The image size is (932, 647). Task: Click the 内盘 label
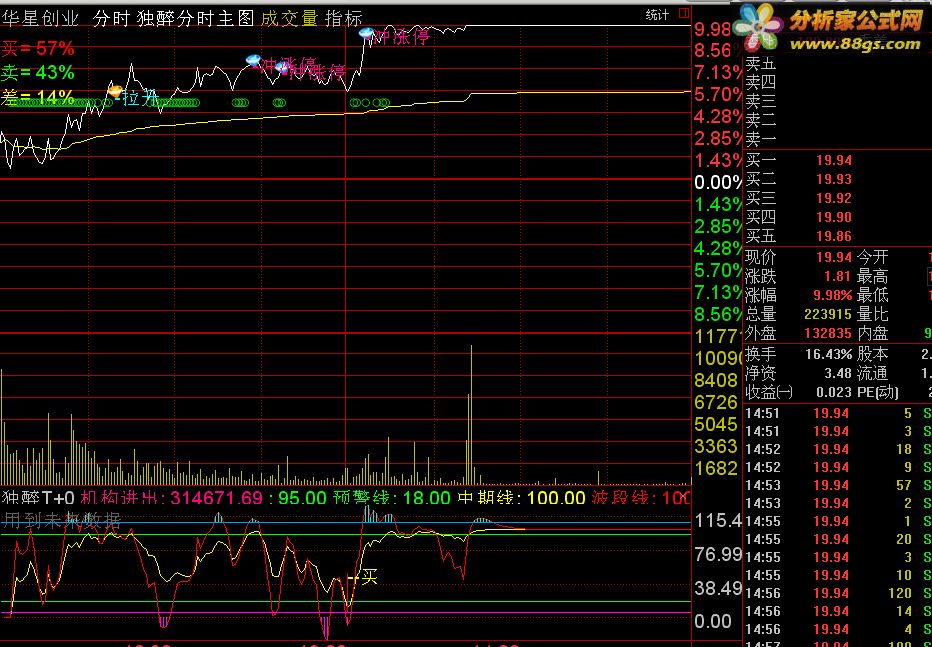[x=873, y=333]
